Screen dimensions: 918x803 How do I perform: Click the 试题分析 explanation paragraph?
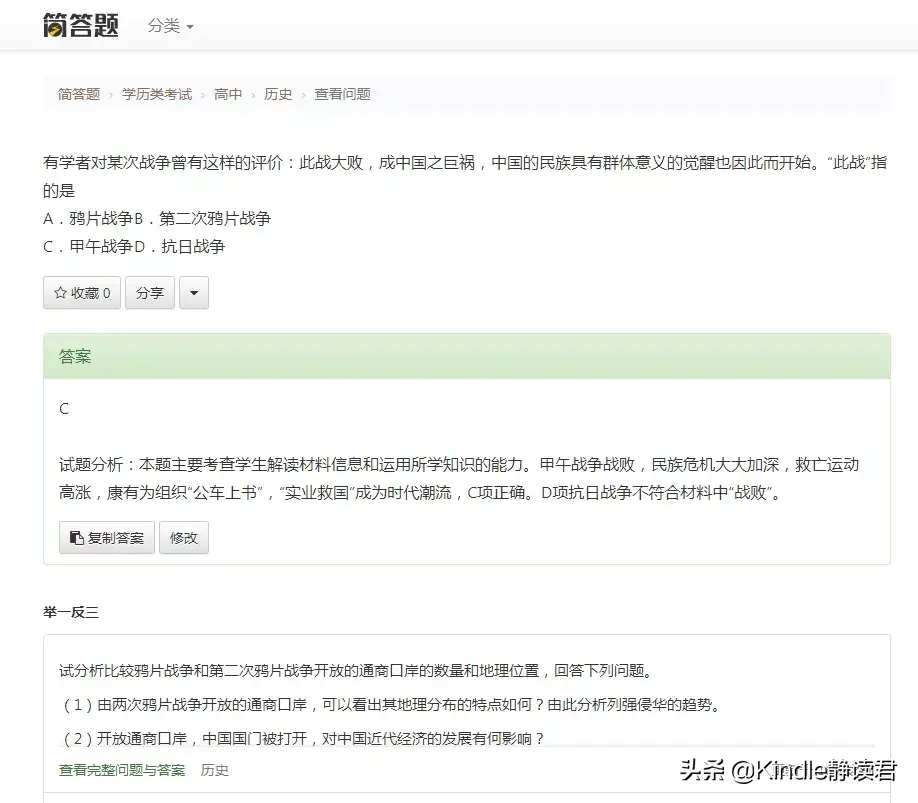tap(459, 479)
